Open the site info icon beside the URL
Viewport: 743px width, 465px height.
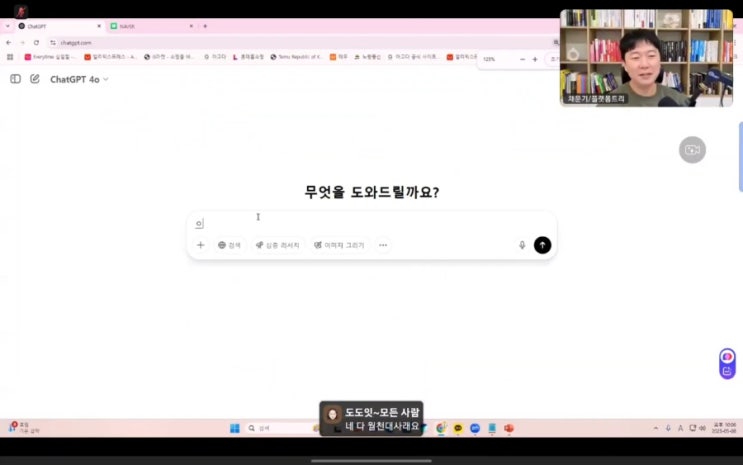53,43
